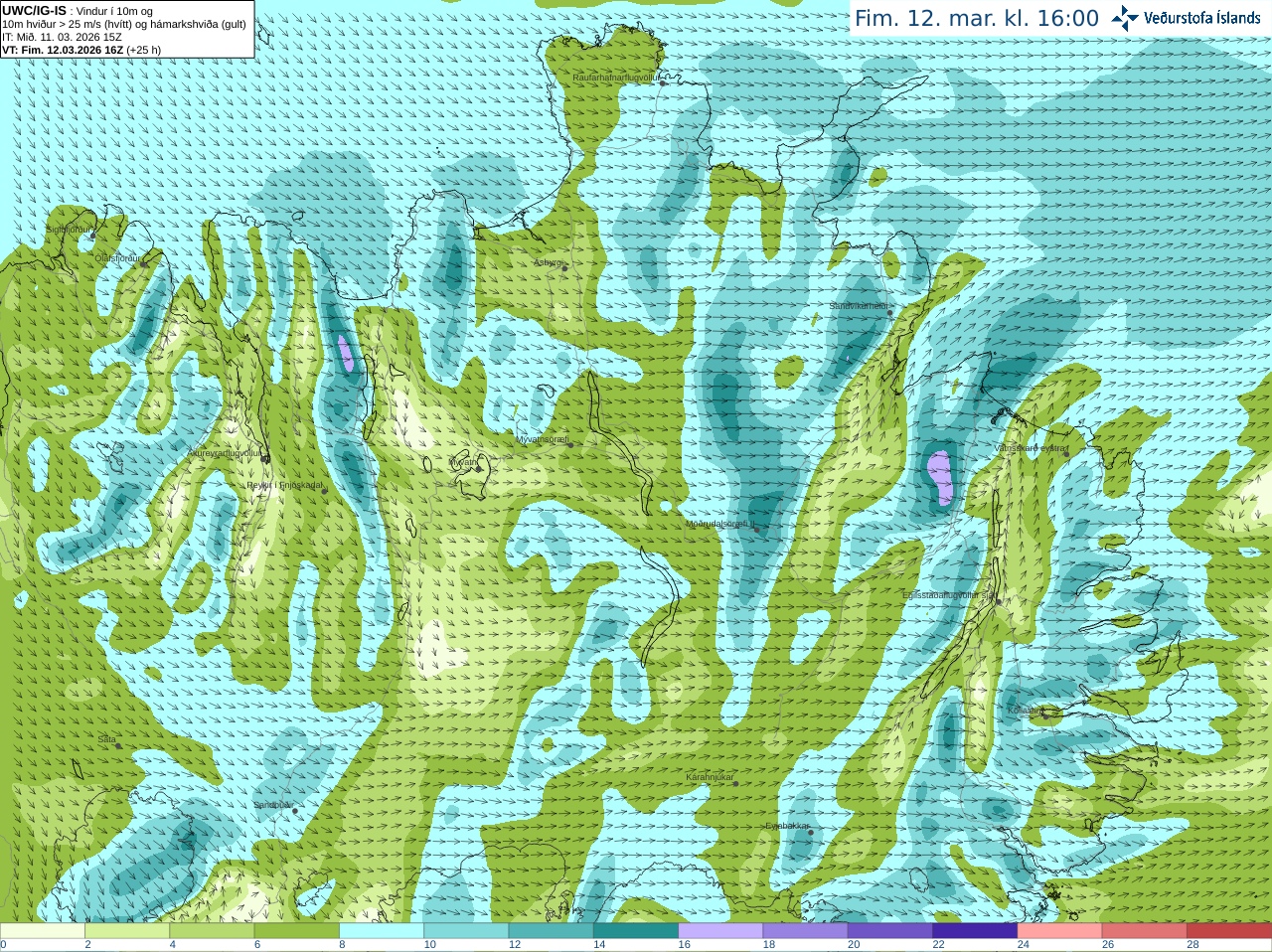The image size is (1272, 952).
Task: Click the Eyjabakkar station label
Action: pos(787,826)
